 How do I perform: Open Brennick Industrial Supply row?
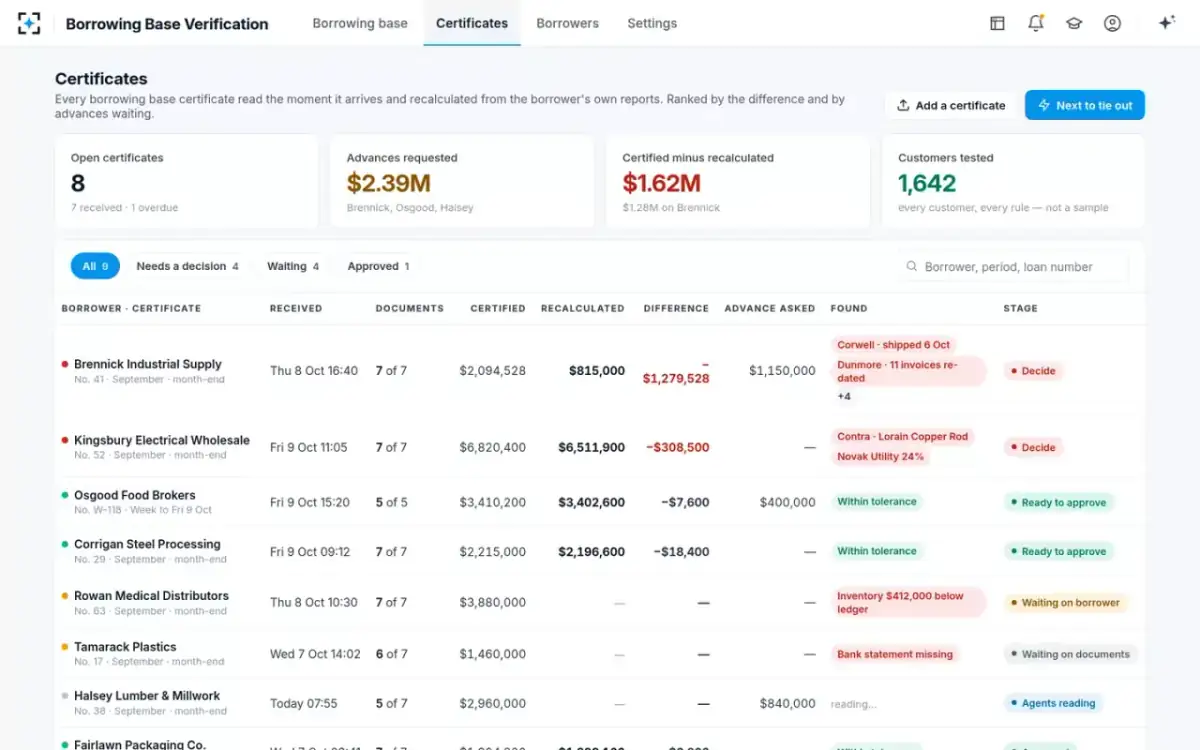click(600, 371)
